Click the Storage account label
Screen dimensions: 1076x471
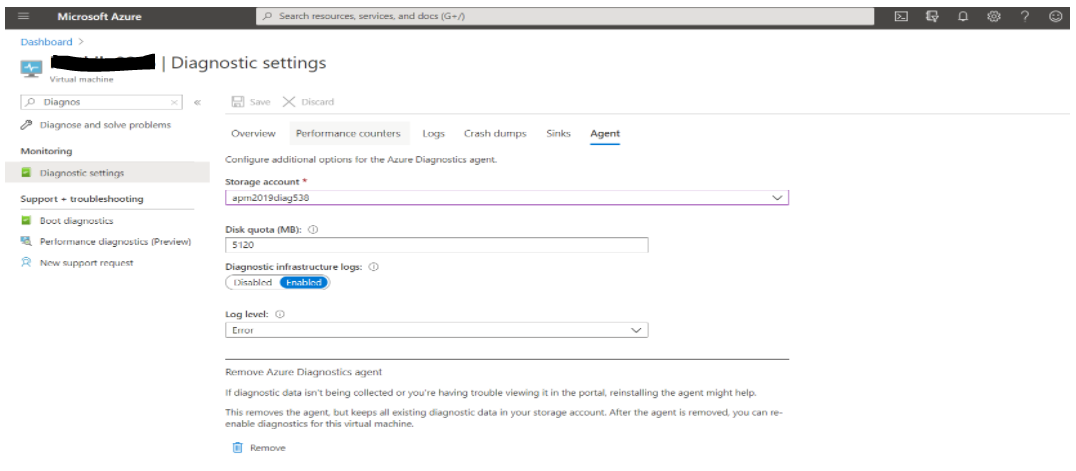(x=262, y=181)
